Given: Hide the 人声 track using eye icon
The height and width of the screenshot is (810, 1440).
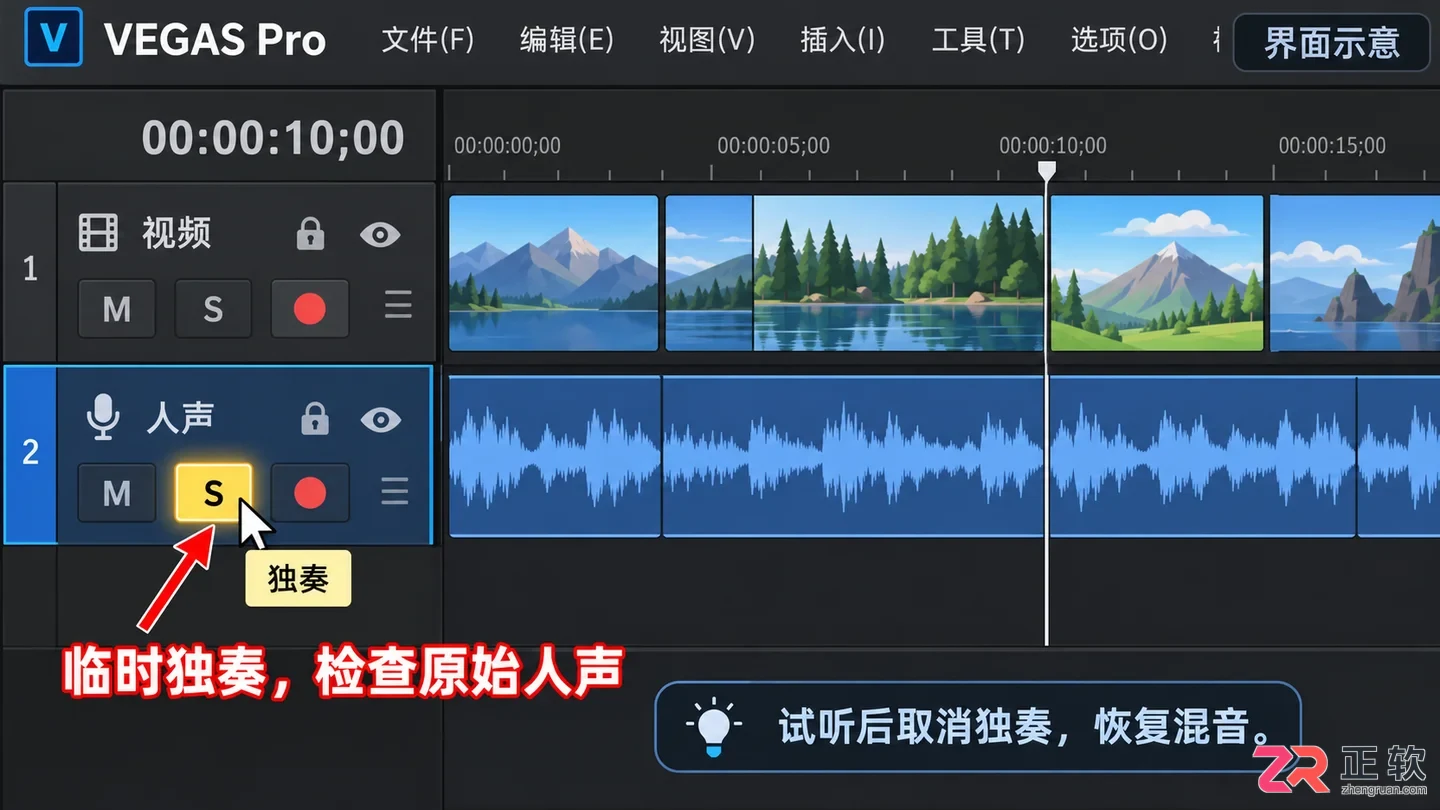Looking at the screenshot, I should [380, 419].
